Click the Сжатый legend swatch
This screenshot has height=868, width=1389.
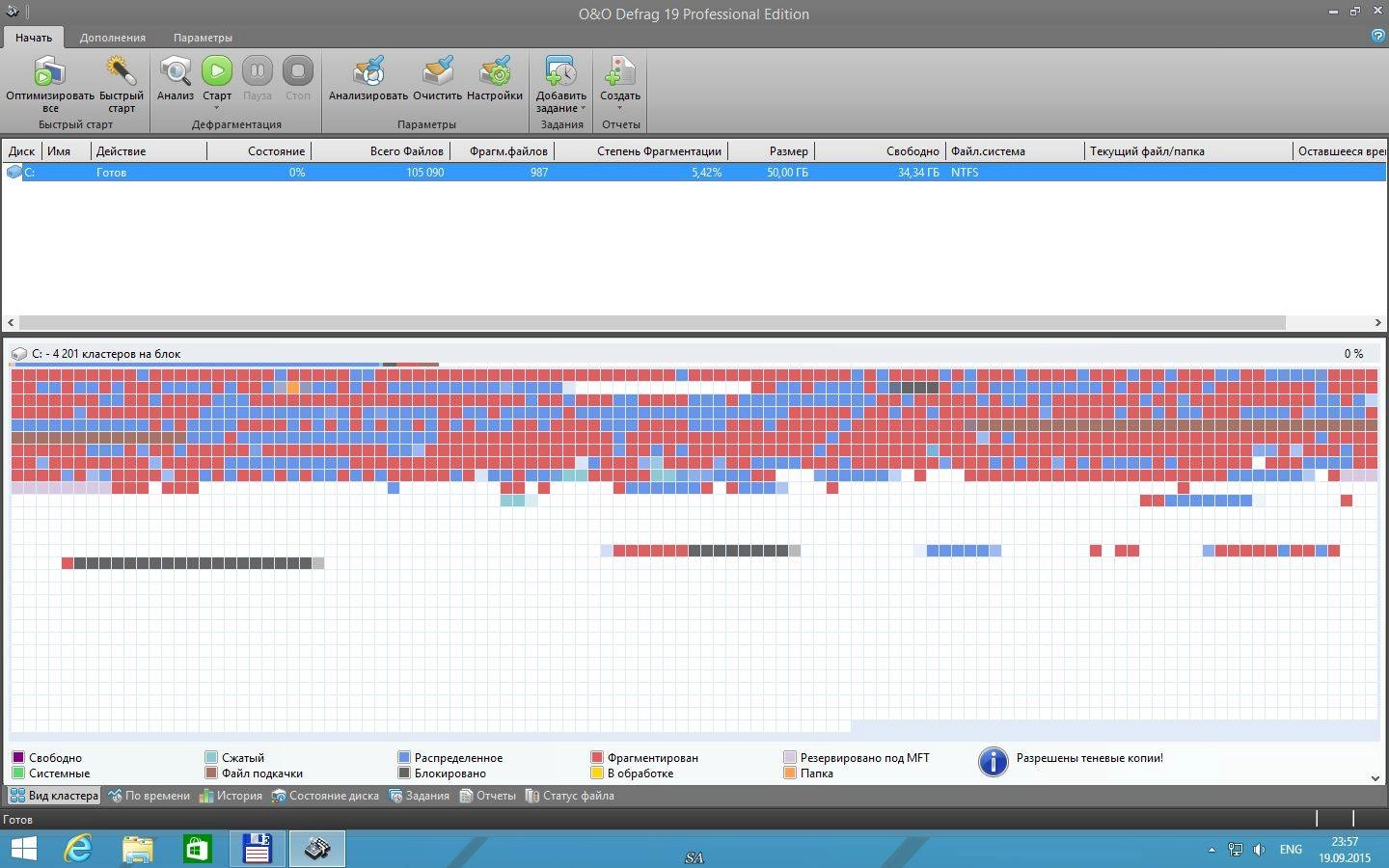[x=211, y=758]
